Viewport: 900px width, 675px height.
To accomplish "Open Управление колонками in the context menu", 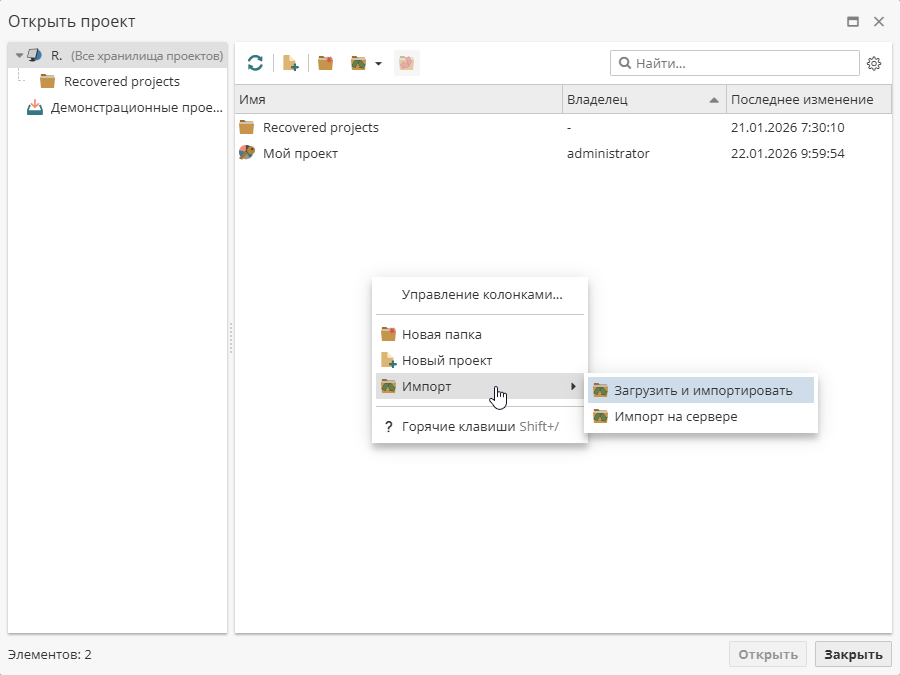I will (x=481, y=295).
